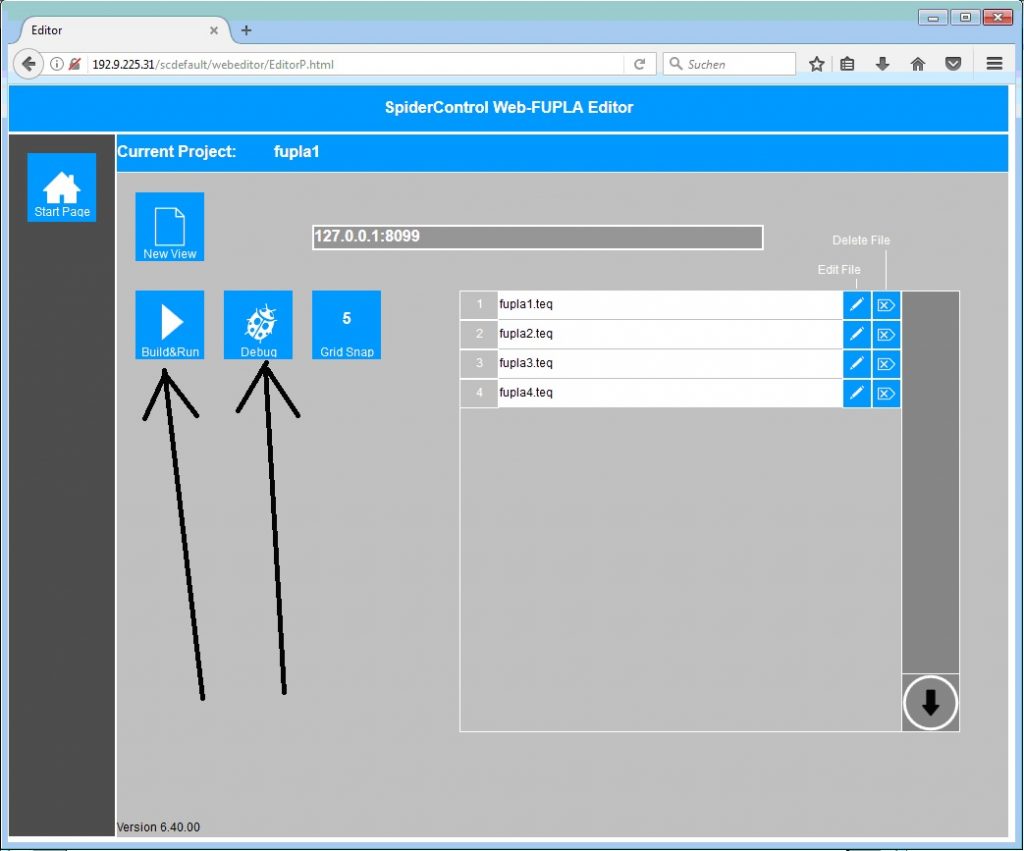The width and height of the screenshot is (1024, 851).
Task: Bookmark the page with the star icon
Action: click(x=817, y=63)
